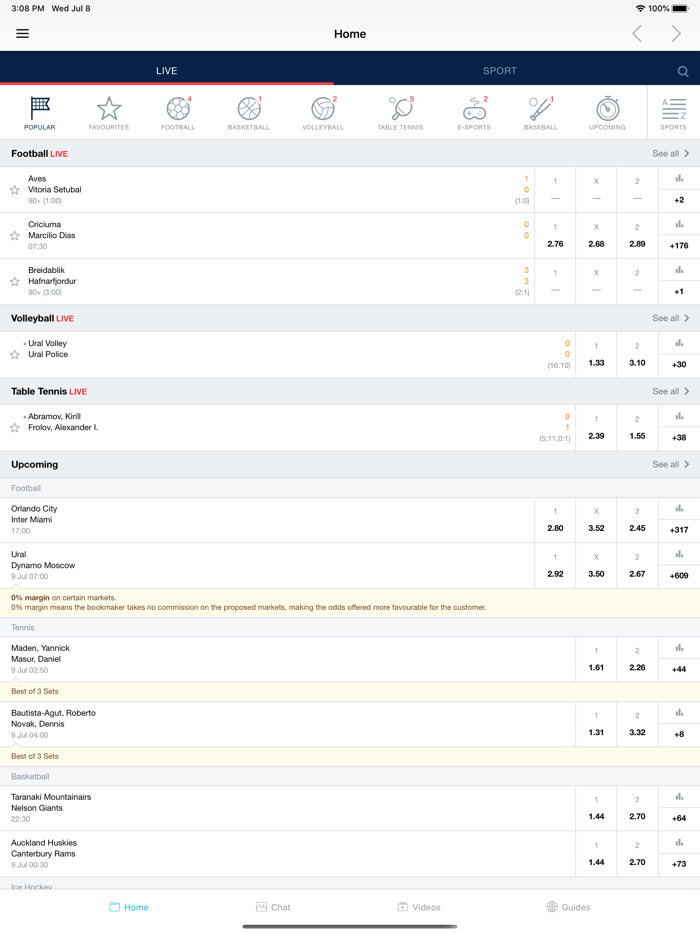
Task: Toggle favourite star for Ural Volley match
Action: (x=15, y=354)
